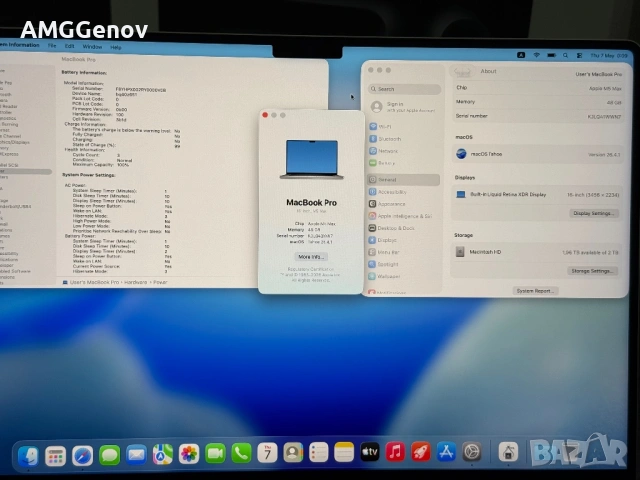This screenshot has width=640, height=480.
Task: Select Bluetooth in the Settings sidebar
Action: (x=403, y=139)
